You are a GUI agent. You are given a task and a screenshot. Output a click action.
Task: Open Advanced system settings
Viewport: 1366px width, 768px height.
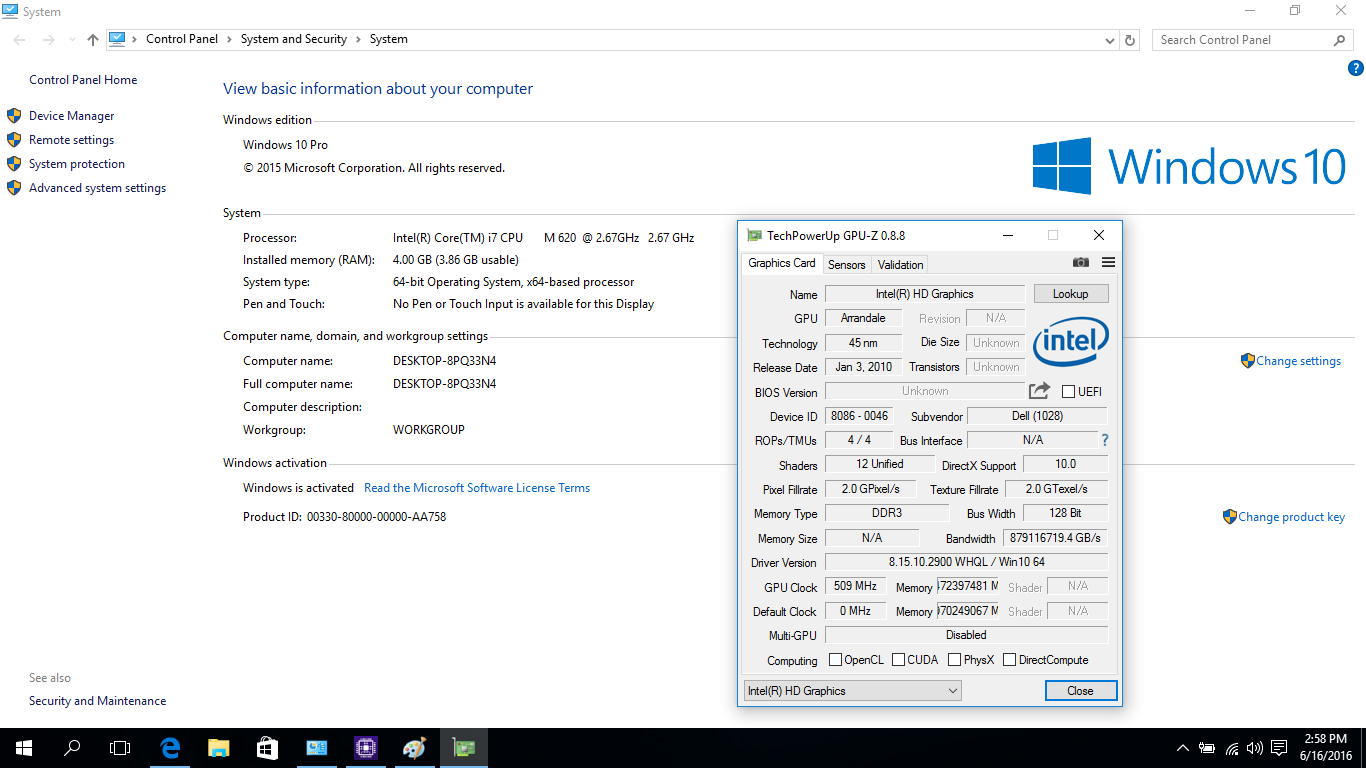coord(97,188)
